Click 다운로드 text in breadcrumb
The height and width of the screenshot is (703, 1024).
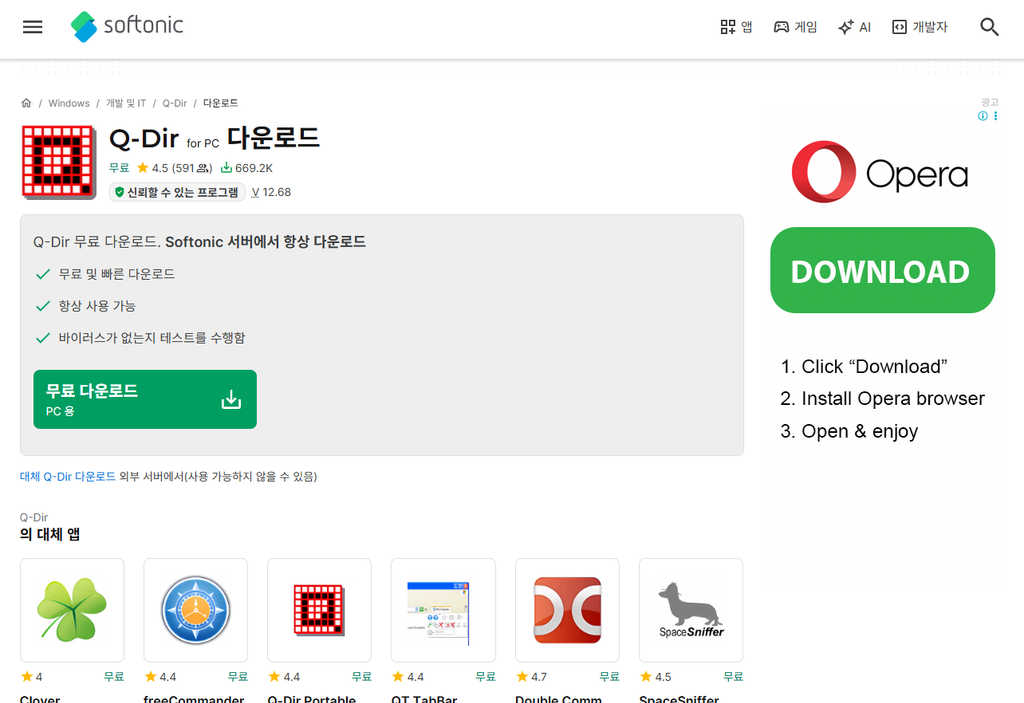click(x=221, y=103)
